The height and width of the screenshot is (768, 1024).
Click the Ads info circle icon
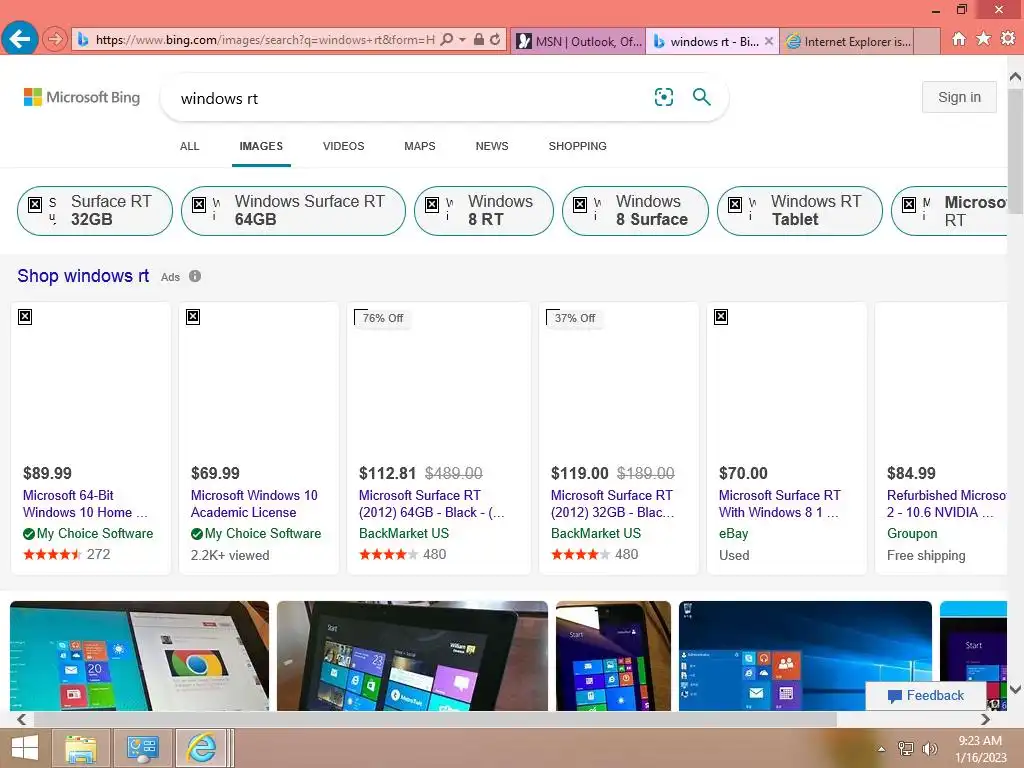195,276
